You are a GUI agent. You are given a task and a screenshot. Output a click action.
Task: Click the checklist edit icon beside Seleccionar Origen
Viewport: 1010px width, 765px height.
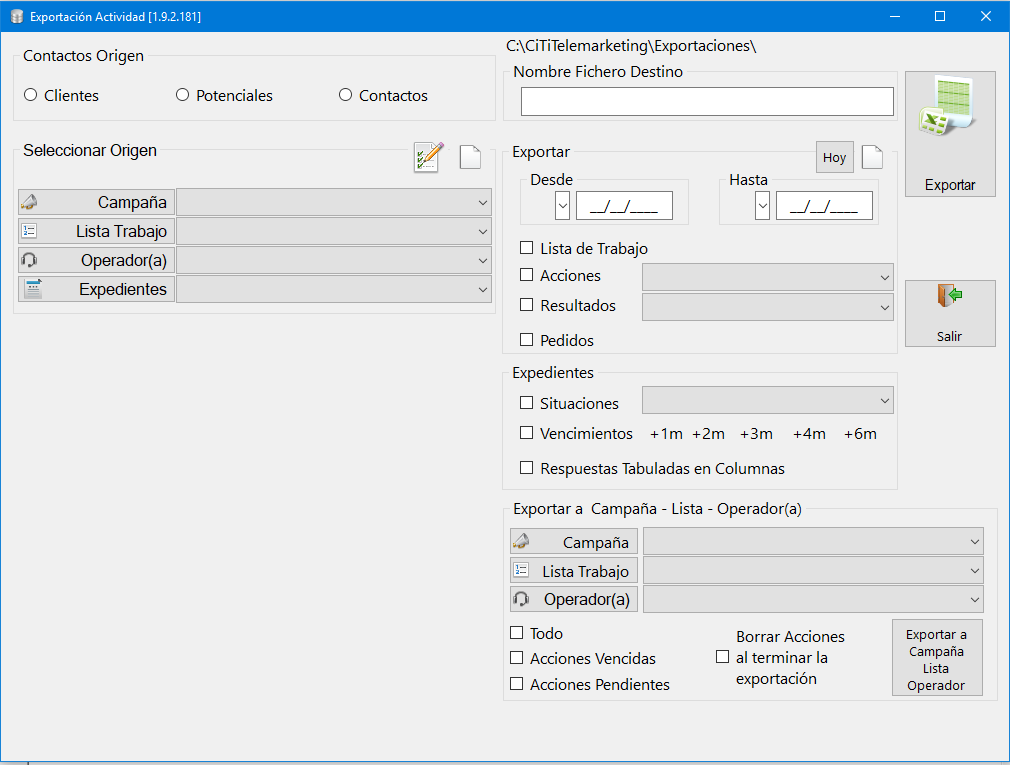point(428,157)
